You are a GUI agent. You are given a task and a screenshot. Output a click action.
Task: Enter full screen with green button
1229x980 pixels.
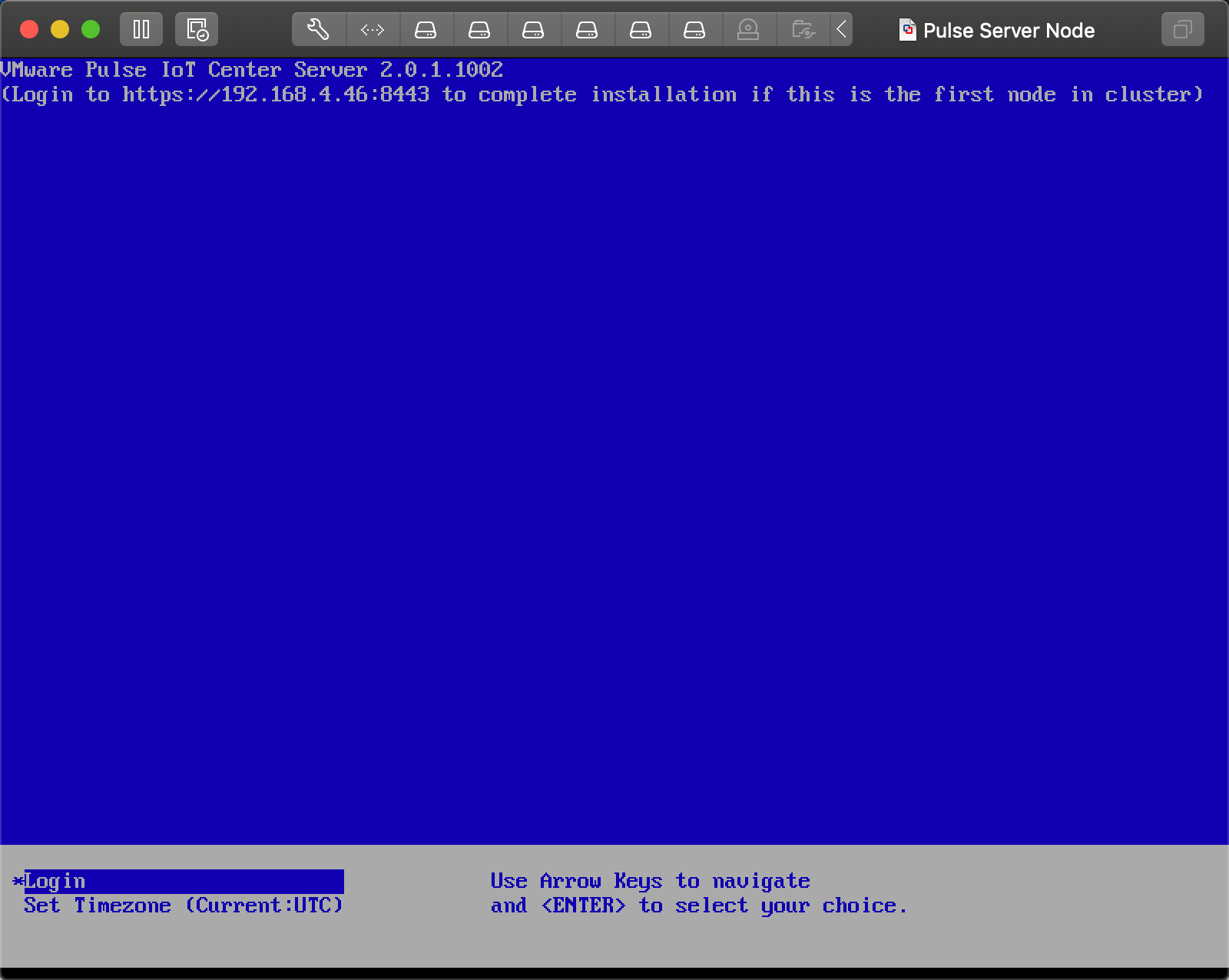pyautogui.click(x=91, y=30)
